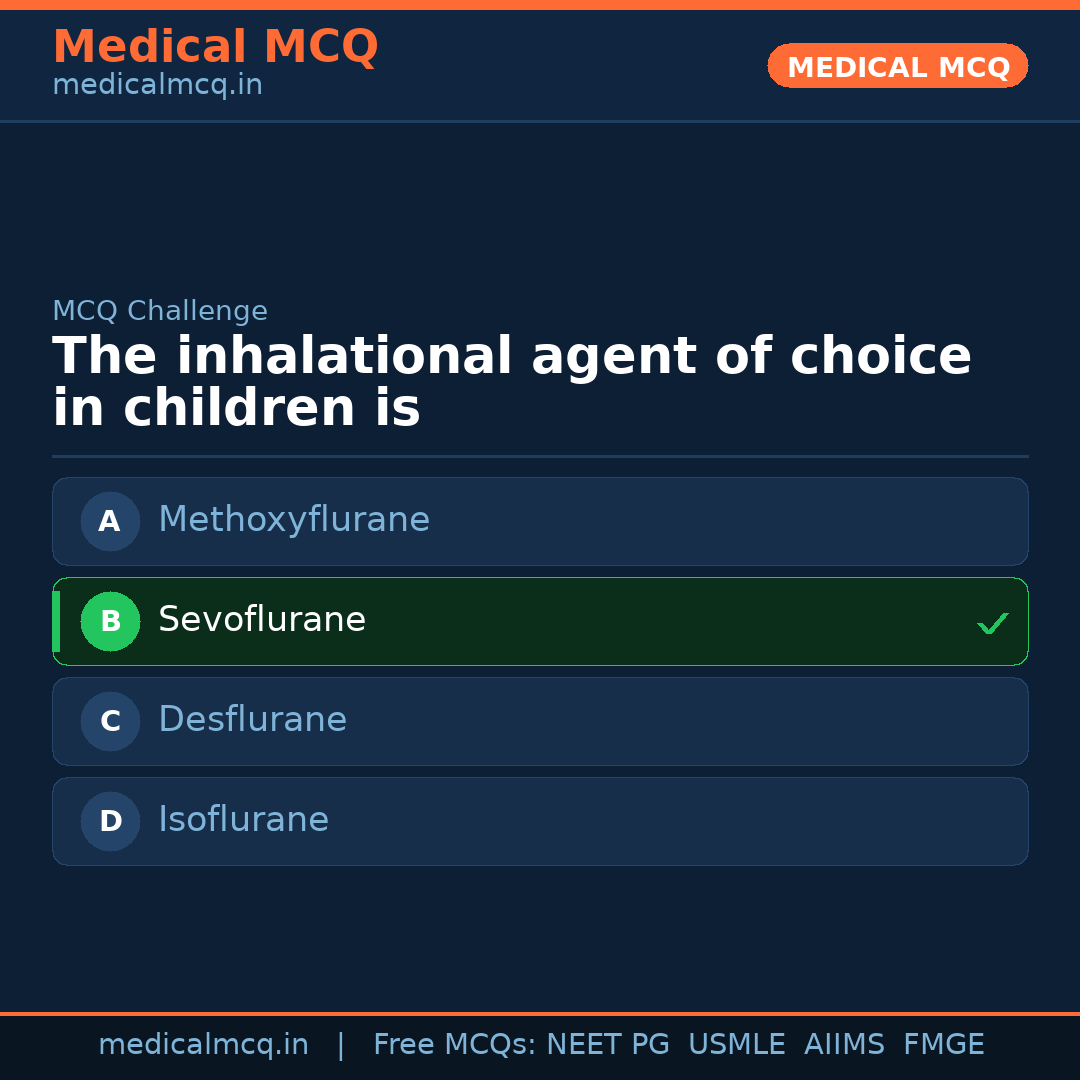Click the question title text
Image resolution: width=1080 pixels, height=1080 pixels.
pyautogui.click(x=512, y=381)
